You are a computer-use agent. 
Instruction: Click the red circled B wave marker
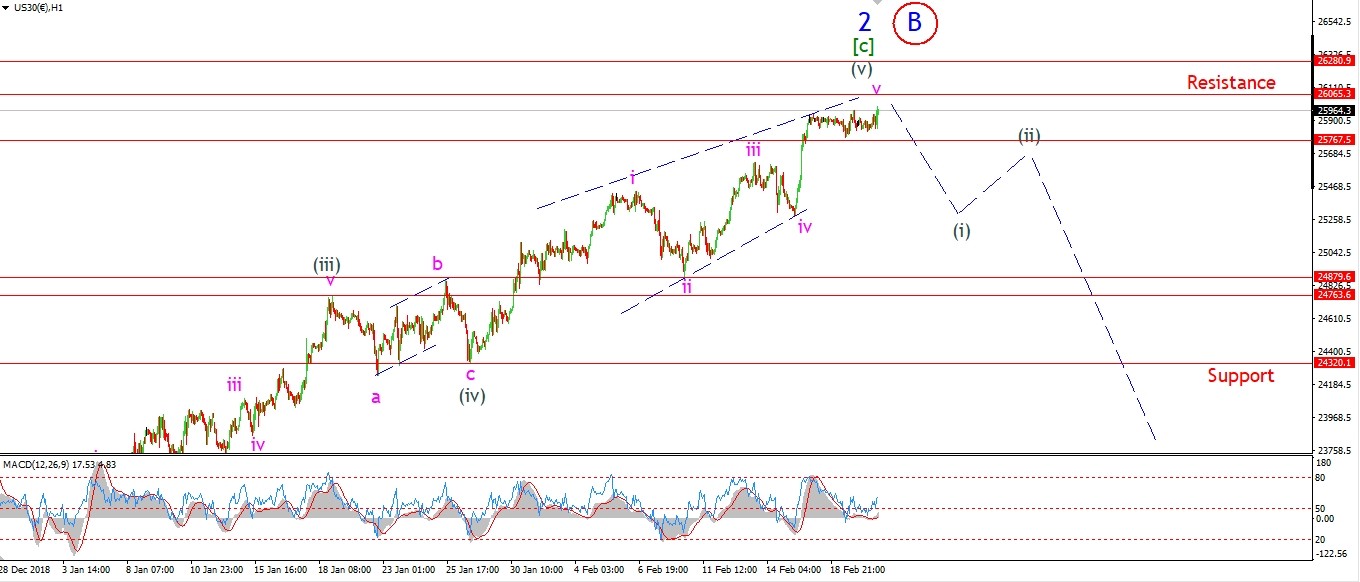915,22
